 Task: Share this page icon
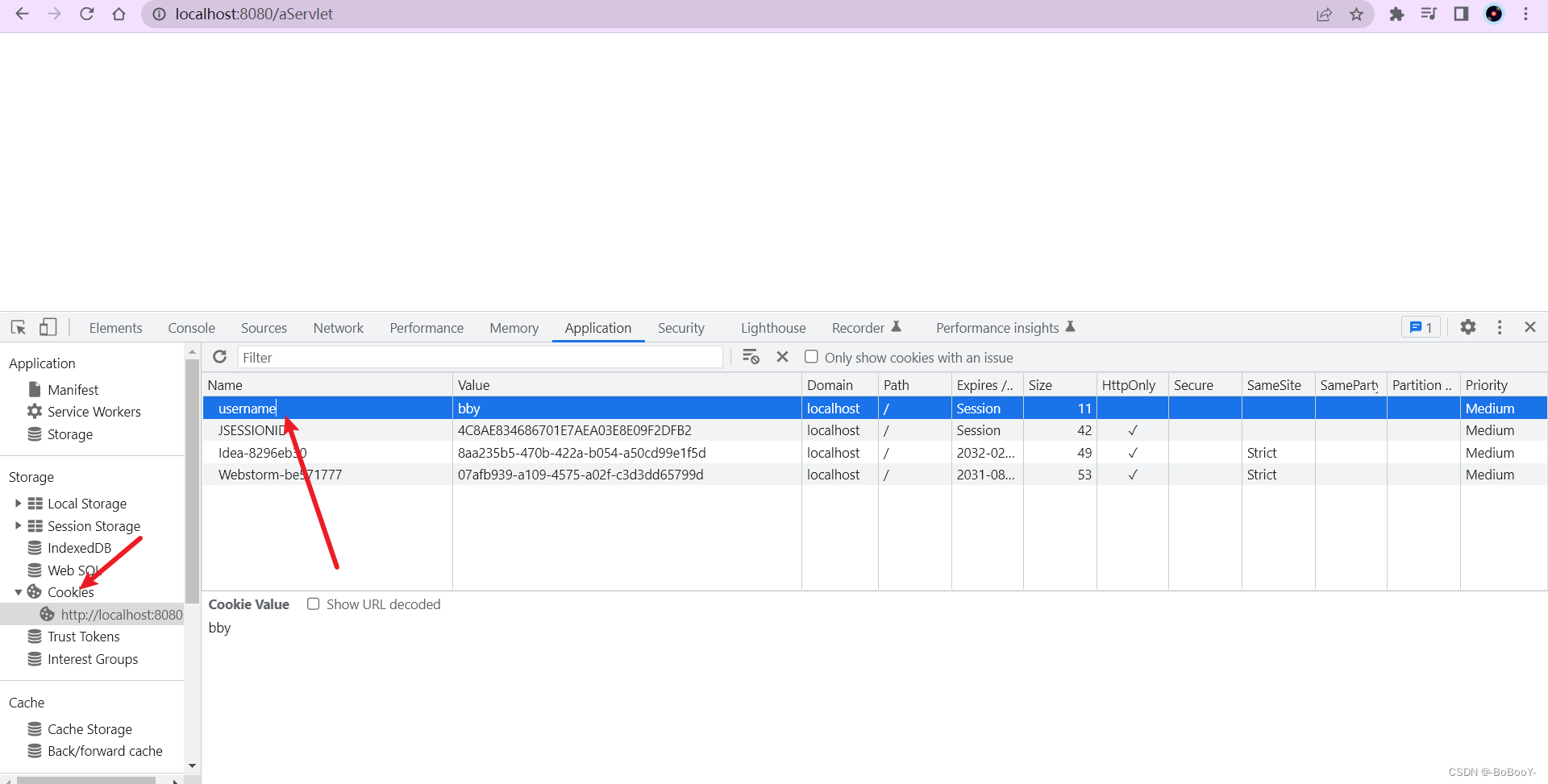[1324, 14]
